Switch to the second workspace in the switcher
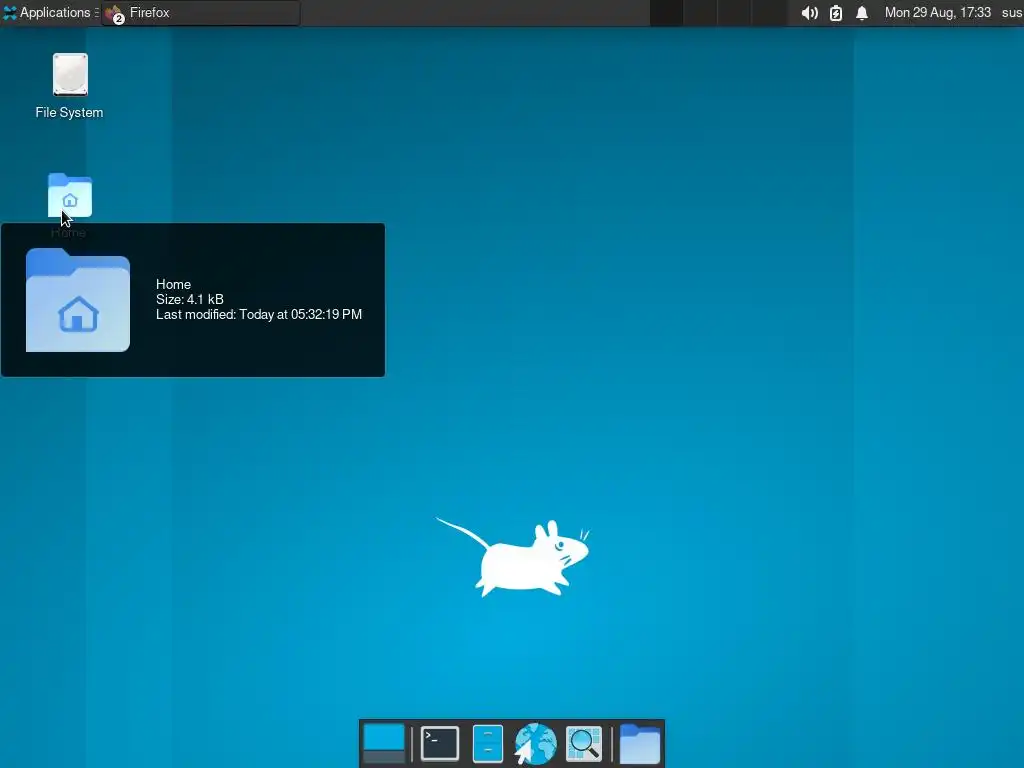Image resolution: width=1024 pixels, height=768 pixels. click(x=700, y=13)
